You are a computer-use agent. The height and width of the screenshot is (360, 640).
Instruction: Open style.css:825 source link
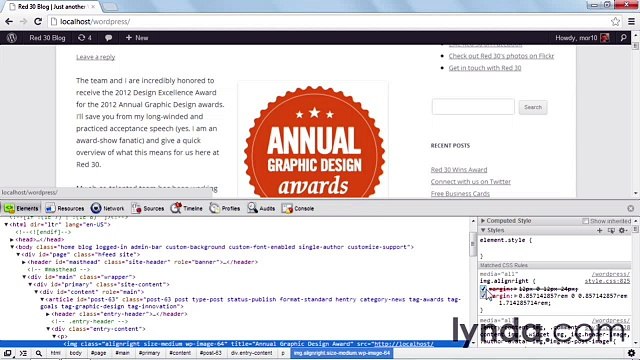607,281
